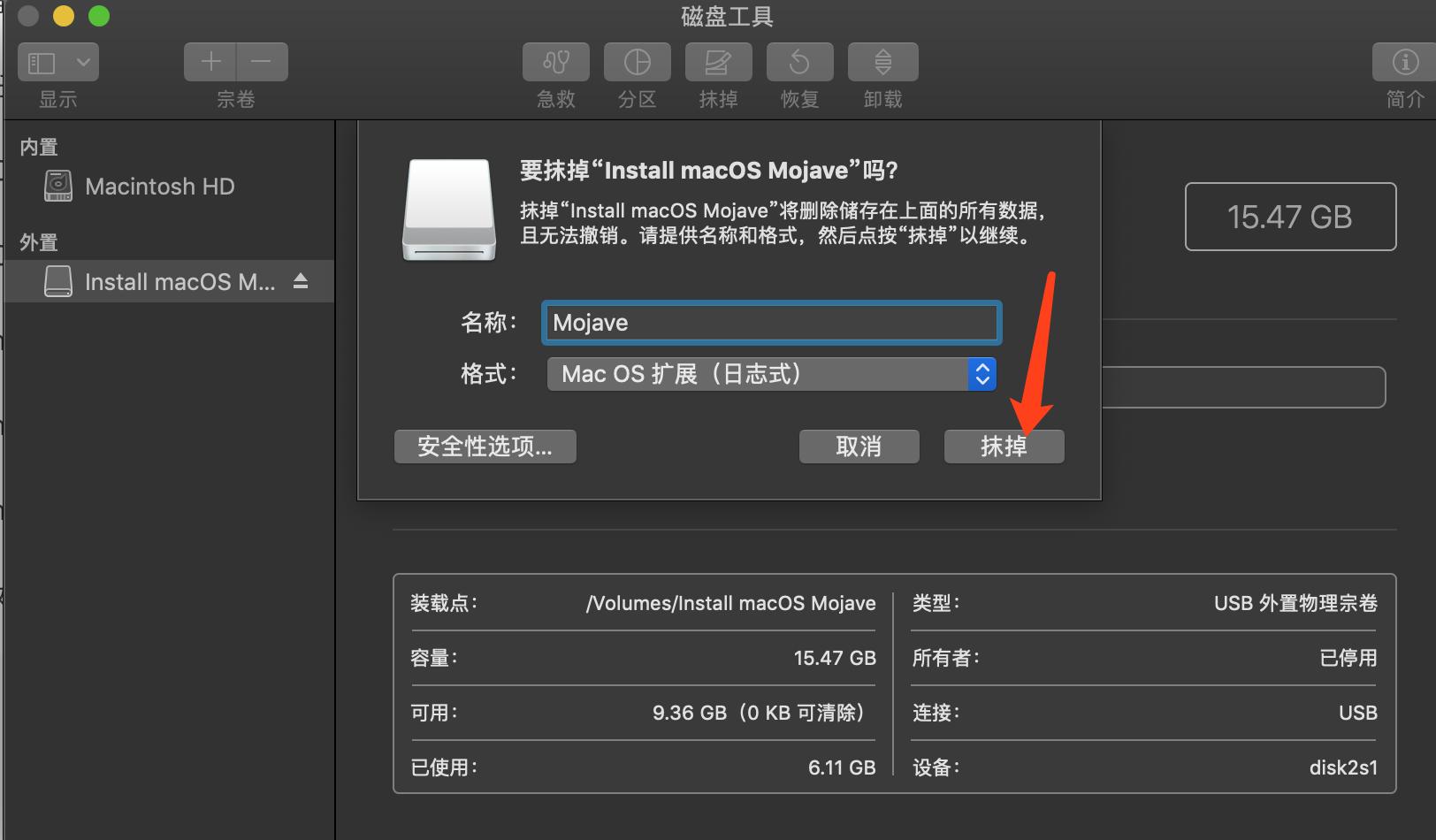Click the Unmount (卸载) toolbar icon
Image resolution: width=1436 pixels, height=840 pixels.
click(x=882, y=62)
